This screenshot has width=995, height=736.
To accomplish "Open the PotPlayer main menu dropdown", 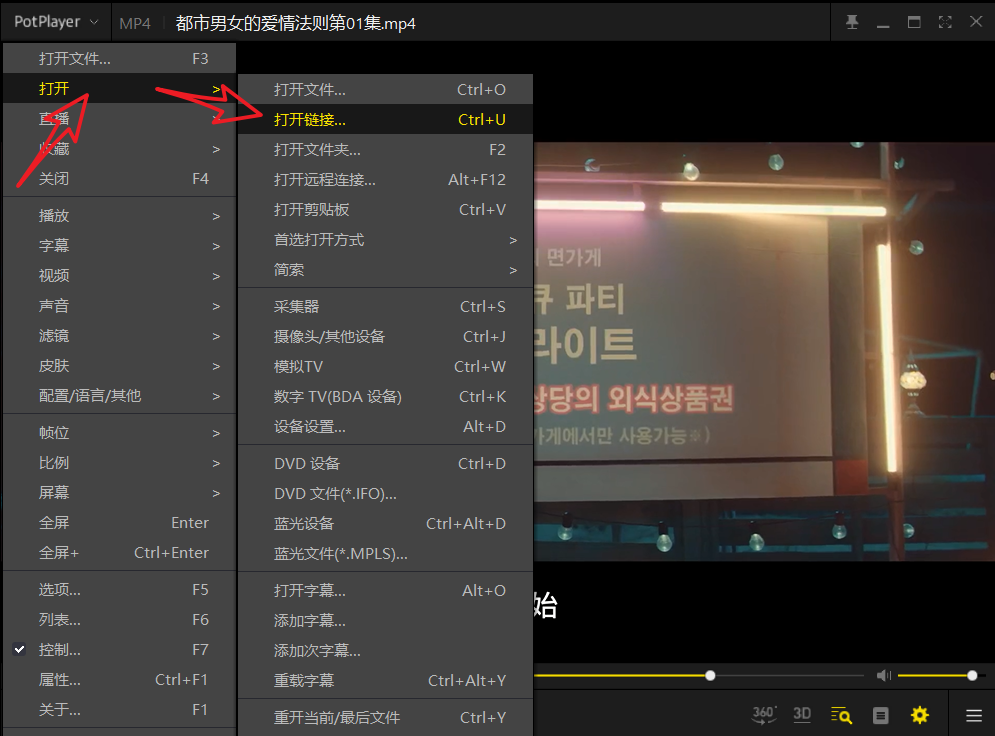I will coord(56,22).
